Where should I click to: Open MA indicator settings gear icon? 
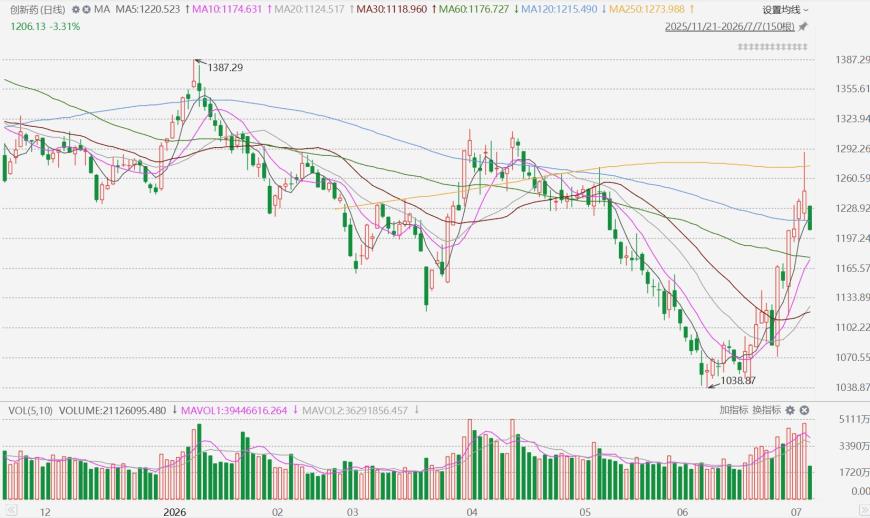click(76, 9)
